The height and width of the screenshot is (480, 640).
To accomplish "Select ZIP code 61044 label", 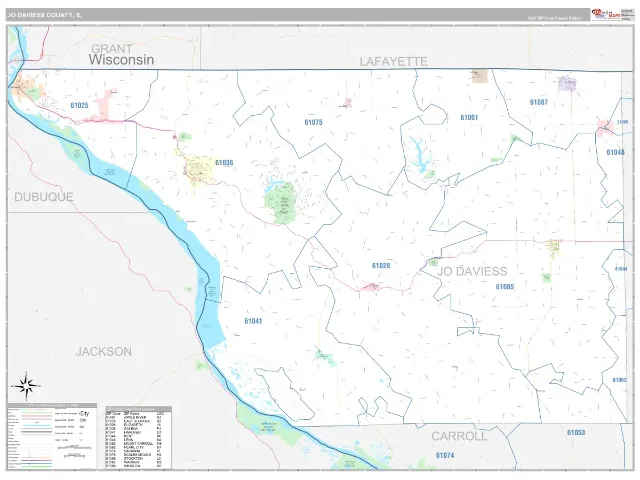I will click(621, 269).
